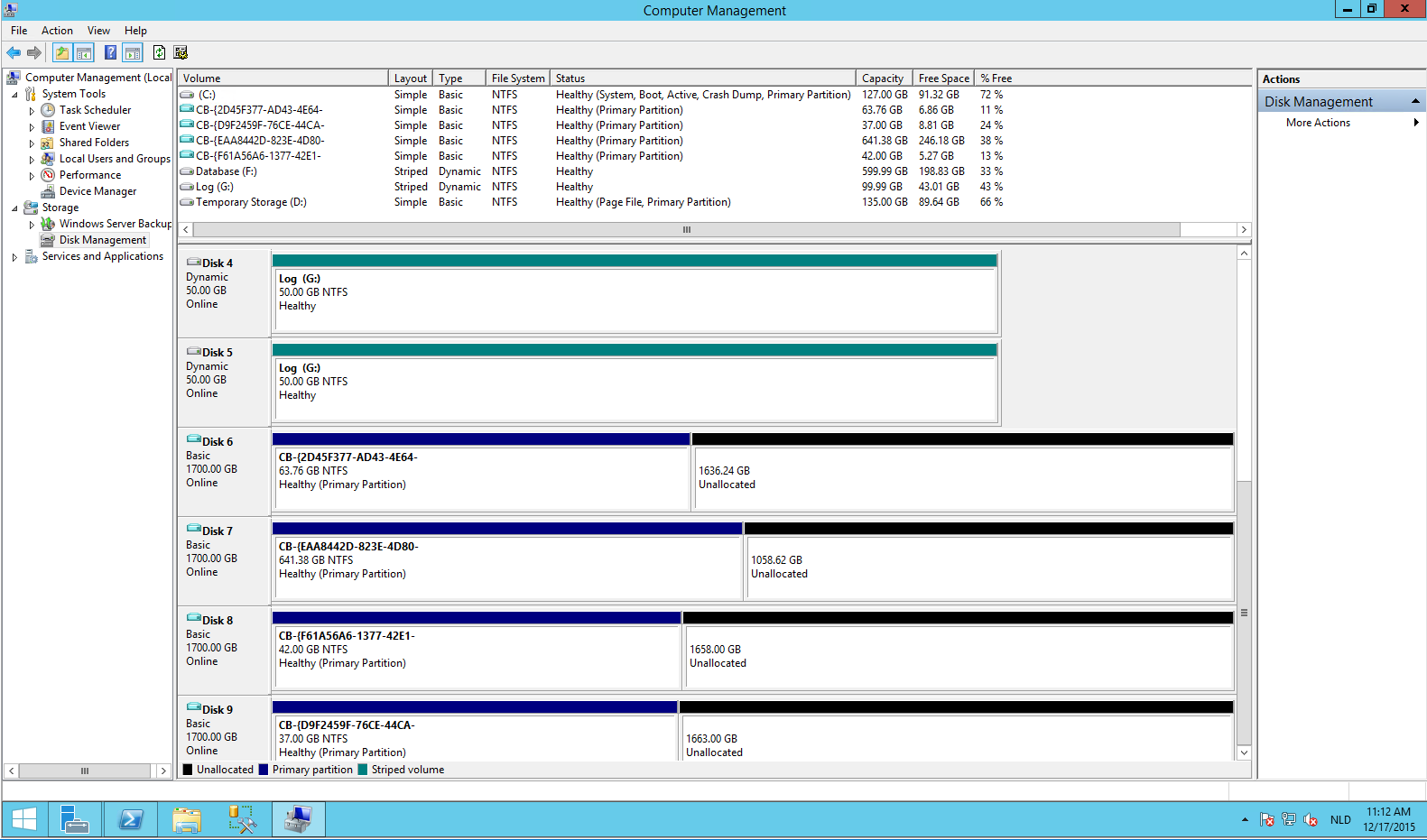Collapse the System Tools tree node

pyautogui.click(x=14, y=95)
